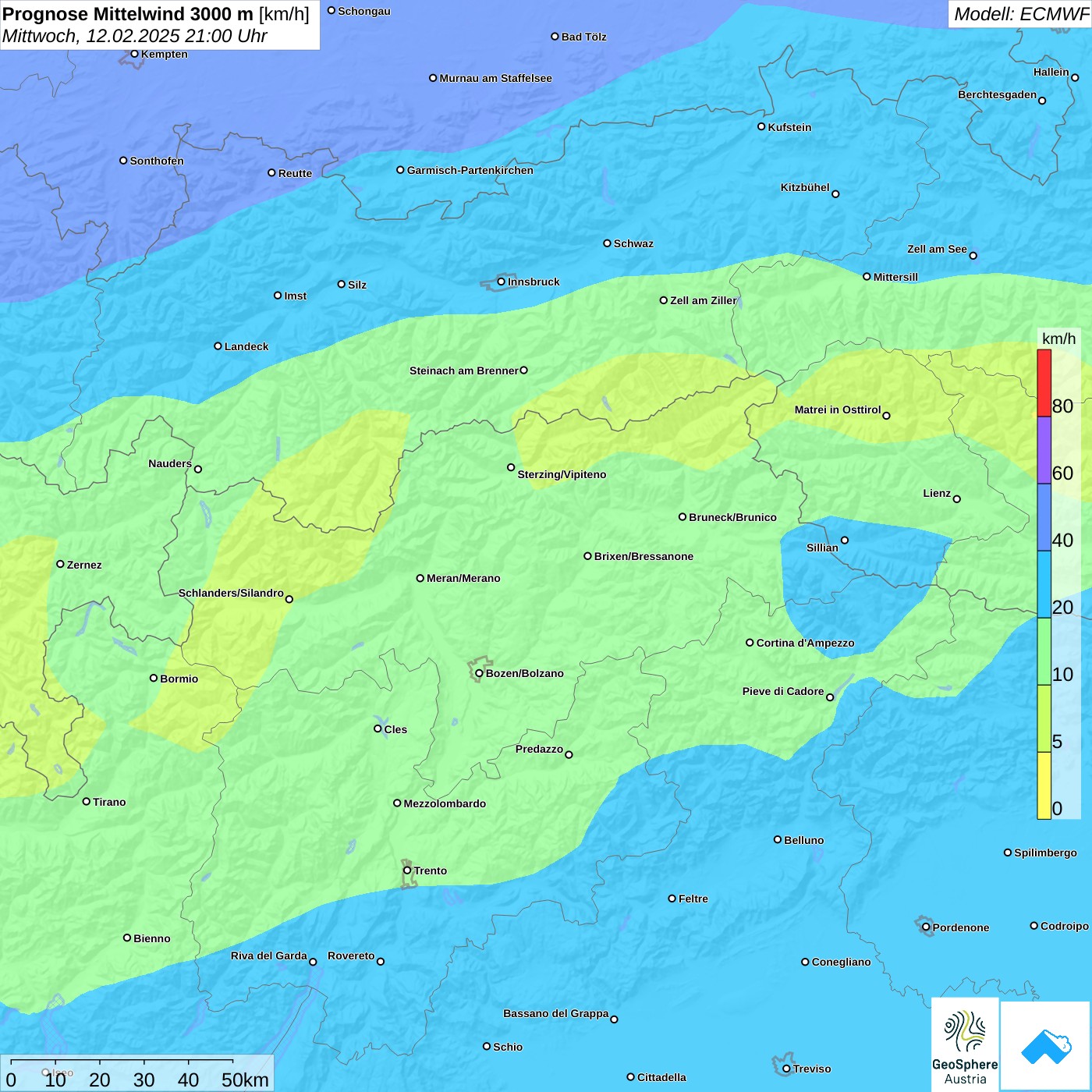Viewport: 1092px width, 1092px height.
Task: Click the 'Kitzbühel' label
Action: tap(805, 187)
